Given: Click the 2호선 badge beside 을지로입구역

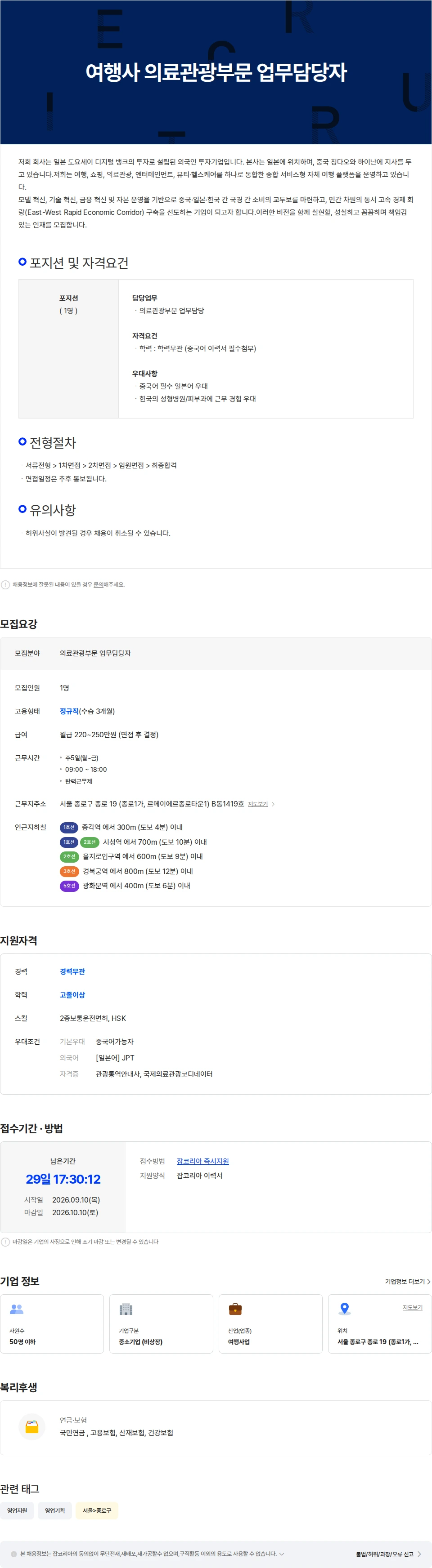Looking at the screenshot, I should coord(69,856).
